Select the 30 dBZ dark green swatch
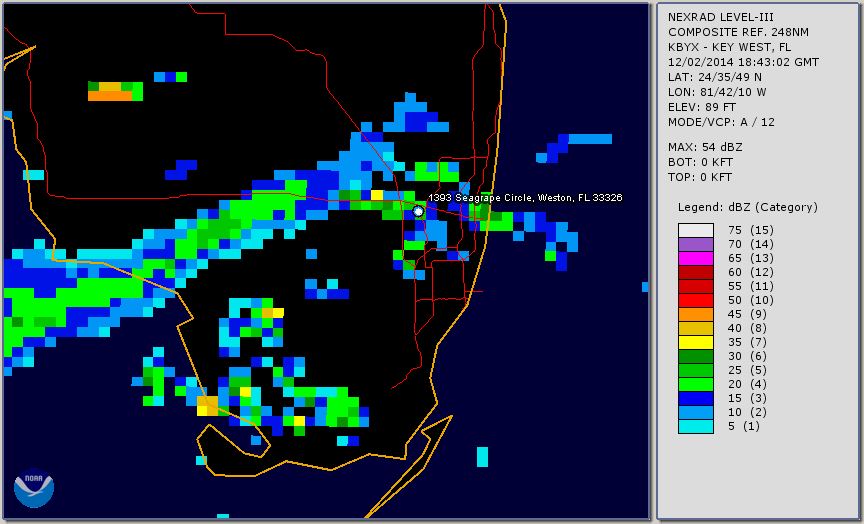Screen dimensions: 864x524 (696, 356)
